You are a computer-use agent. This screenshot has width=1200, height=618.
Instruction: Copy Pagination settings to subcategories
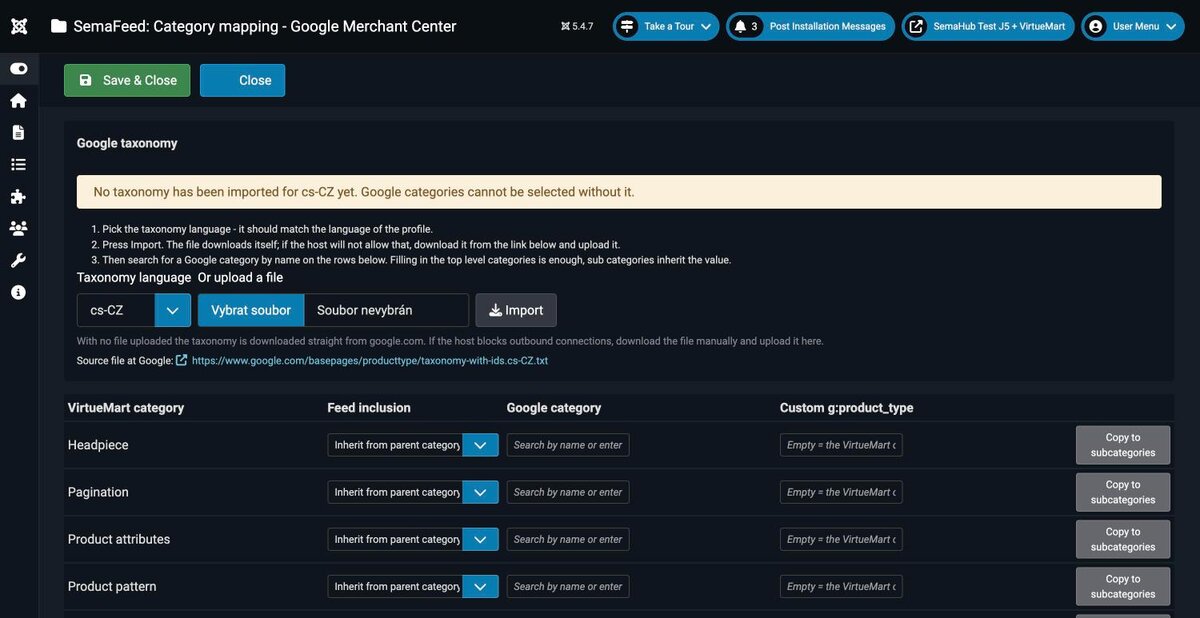[1123, 492]
